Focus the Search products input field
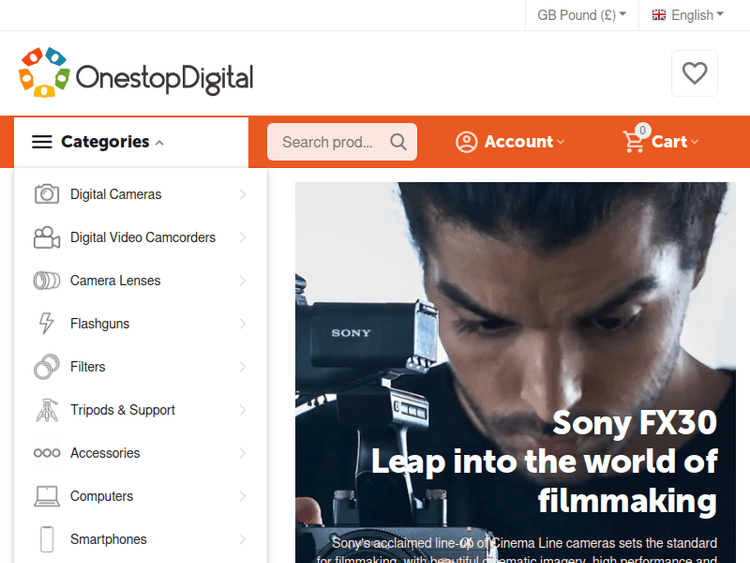The height and width of the screenshot is (563, 750). [328, 142]
